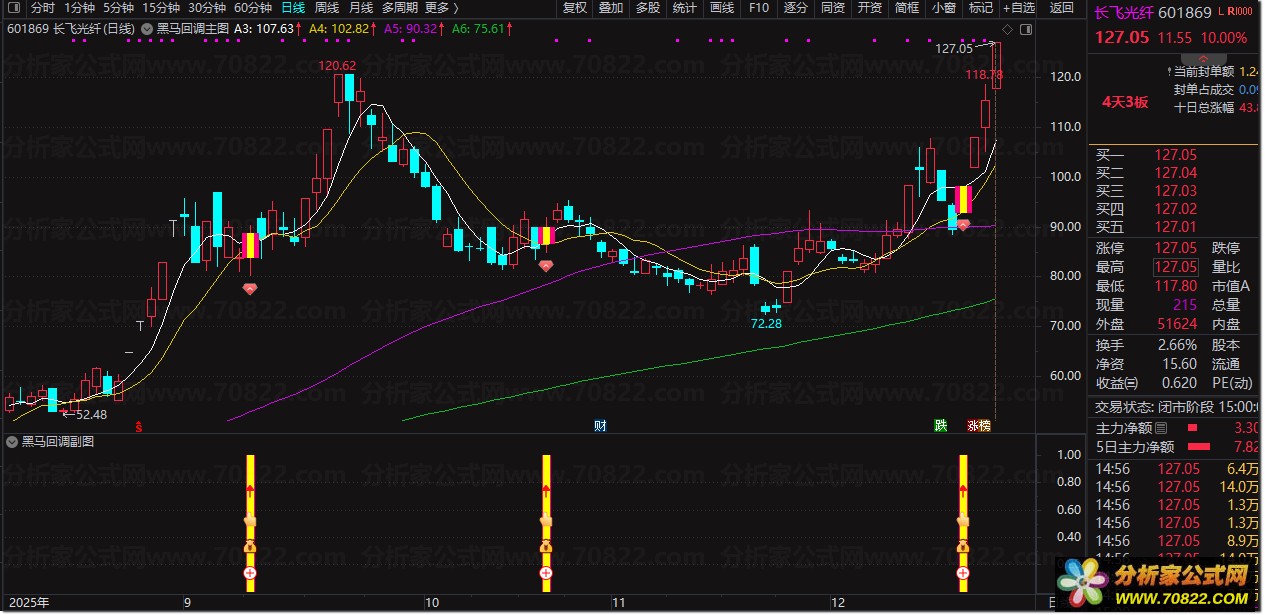The height and width of the screenshot is (615, 1265).
Task: Switch to 周线 weekly chart
Action: coord(327,8)
